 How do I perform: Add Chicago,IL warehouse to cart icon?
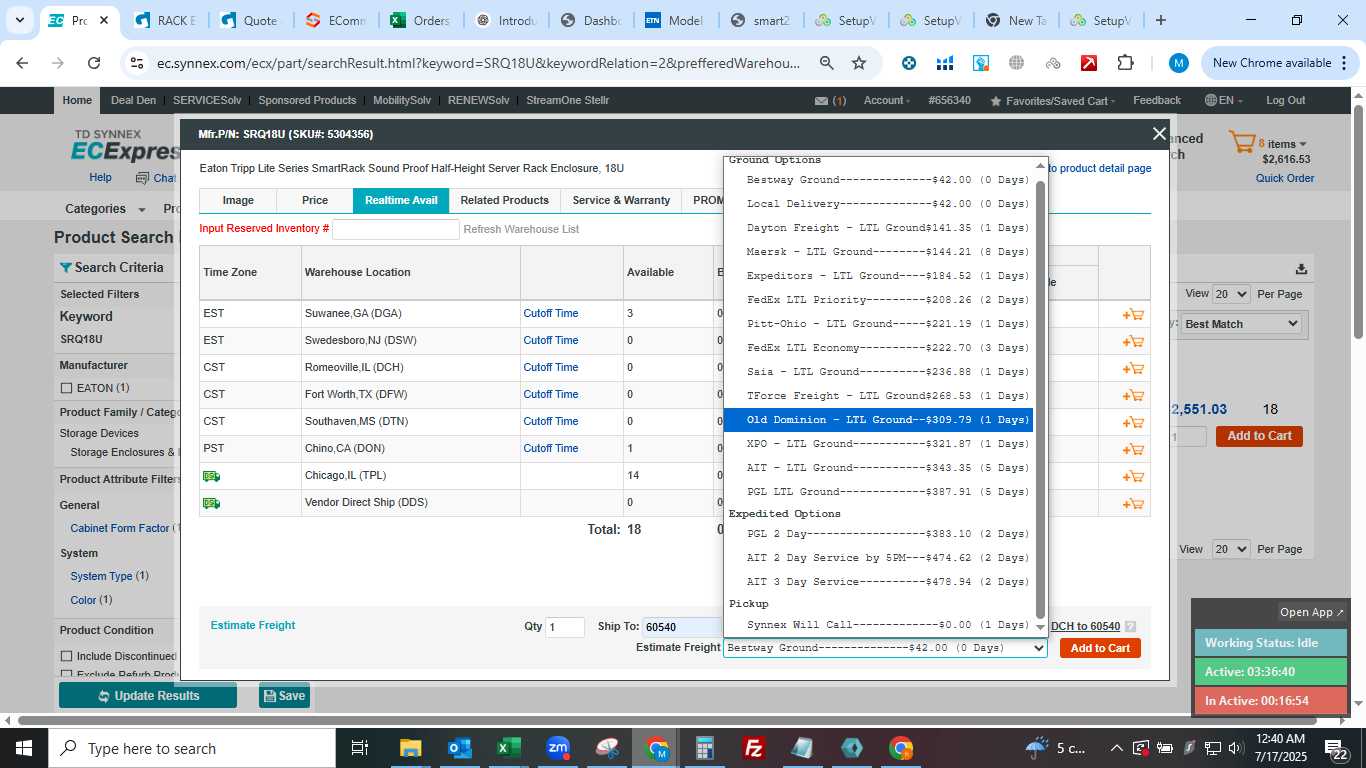1133,476
